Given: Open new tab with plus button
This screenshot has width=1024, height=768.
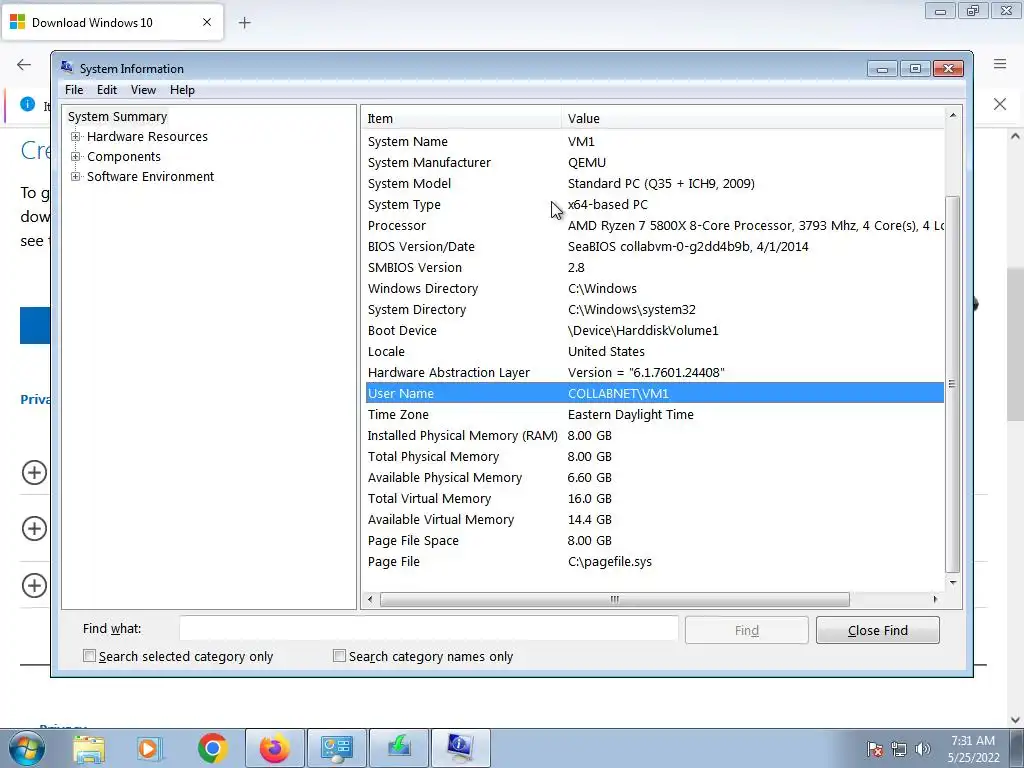Looking at the screenshot, I should click(x=244, y=23).
